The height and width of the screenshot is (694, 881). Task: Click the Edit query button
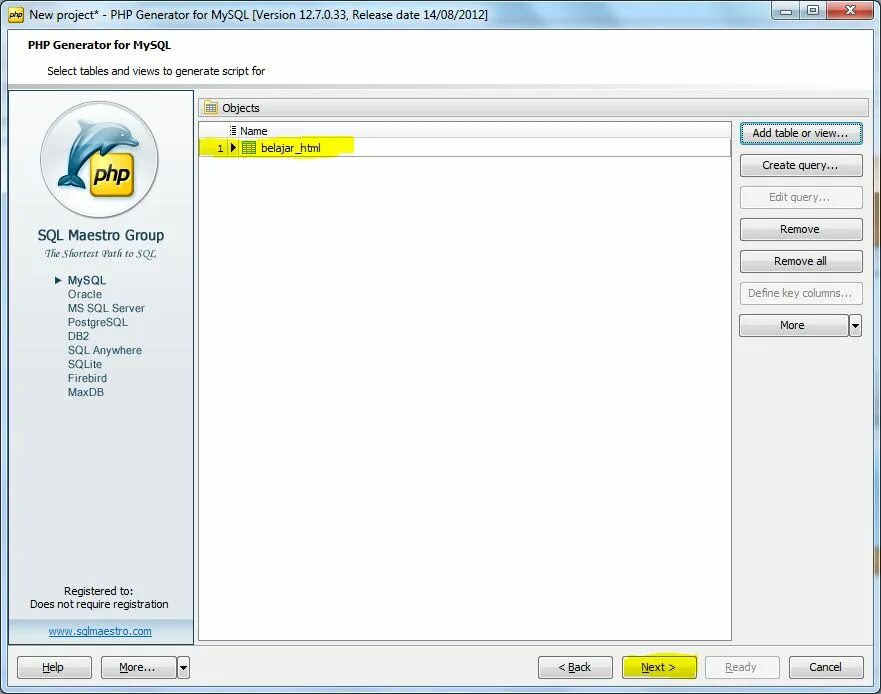pyautogui.click(x=801, y=197)
